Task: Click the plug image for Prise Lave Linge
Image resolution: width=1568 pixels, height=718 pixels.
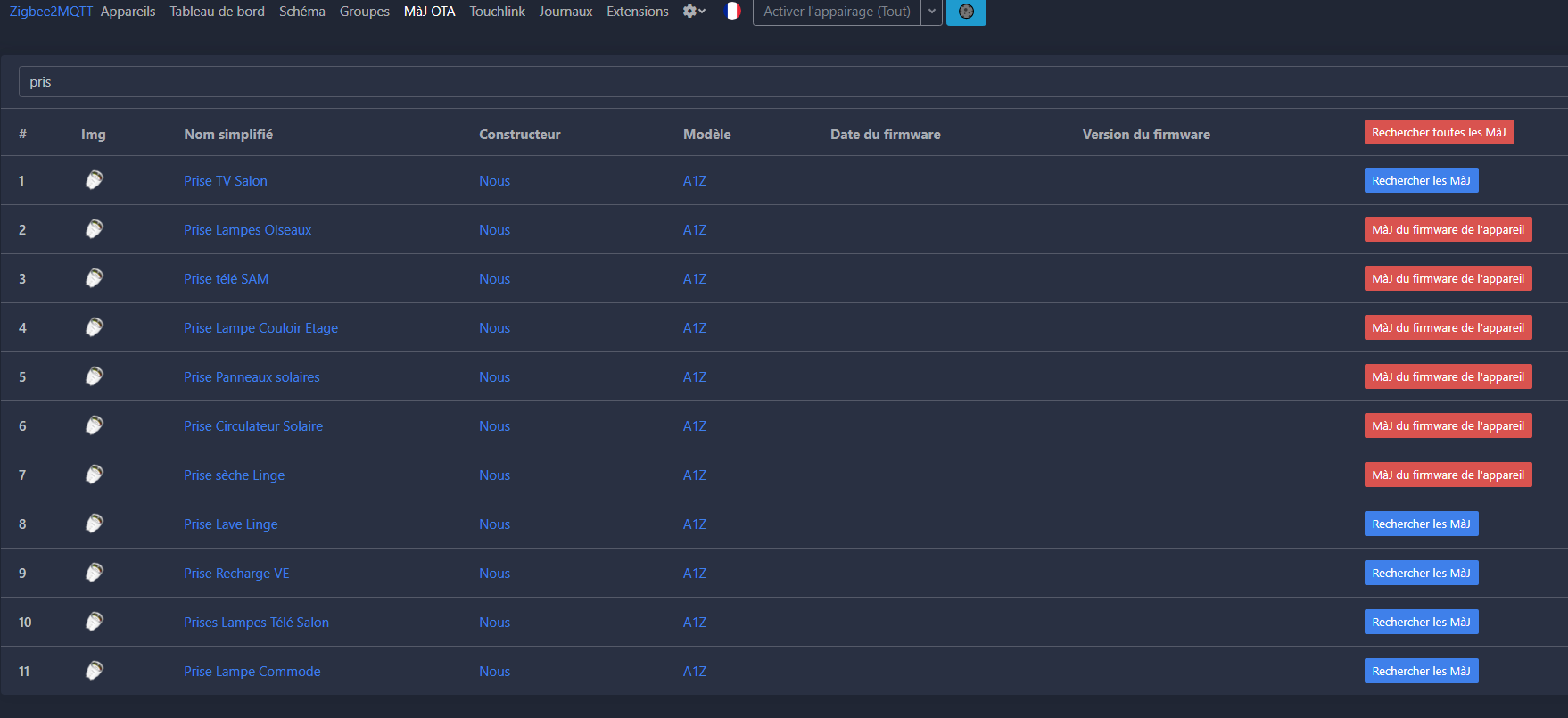Action: point(94,524)
